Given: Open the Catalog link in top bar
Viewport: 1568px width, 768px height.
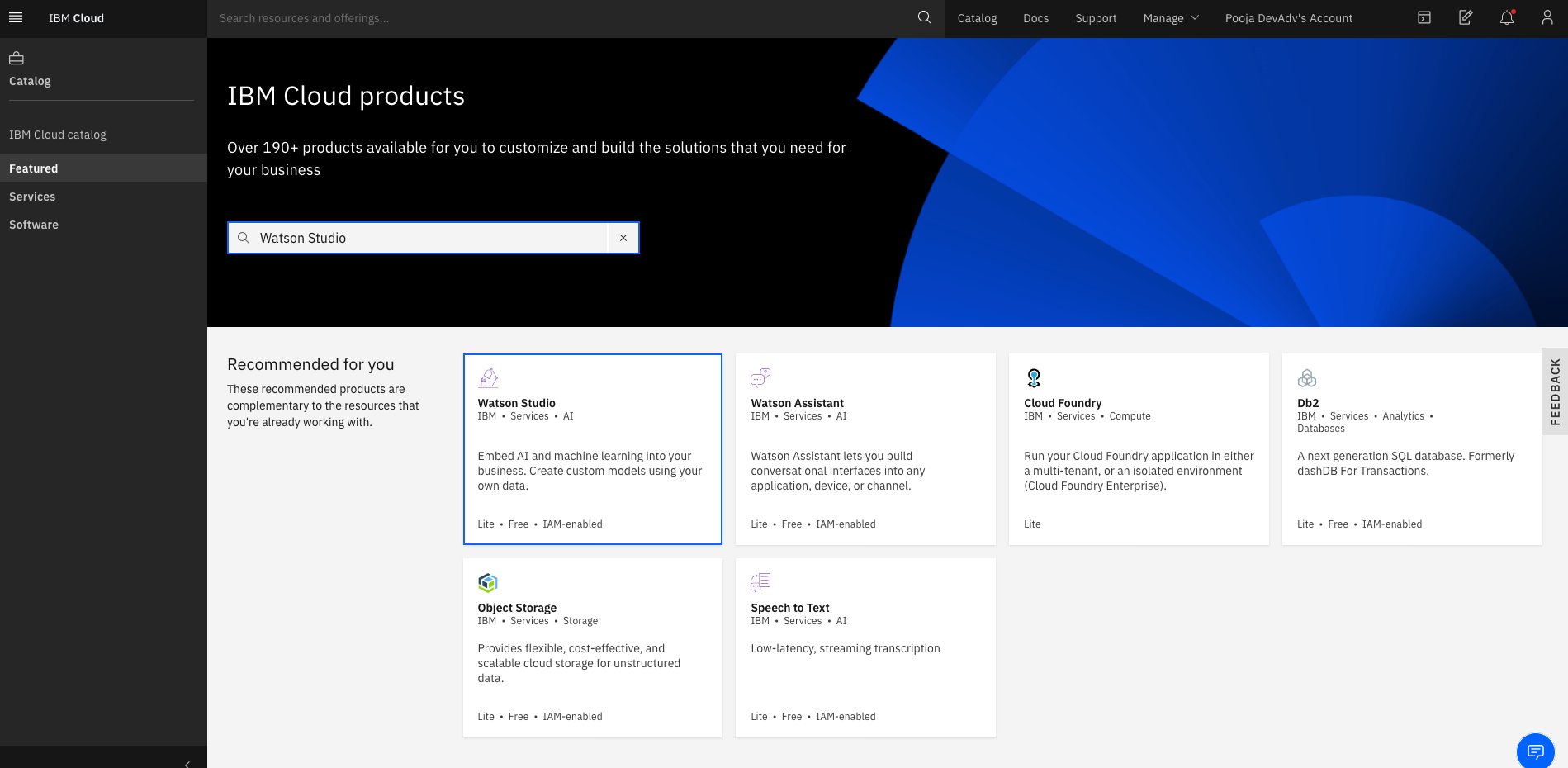Looking at the screenshot, I should (977, 18).
